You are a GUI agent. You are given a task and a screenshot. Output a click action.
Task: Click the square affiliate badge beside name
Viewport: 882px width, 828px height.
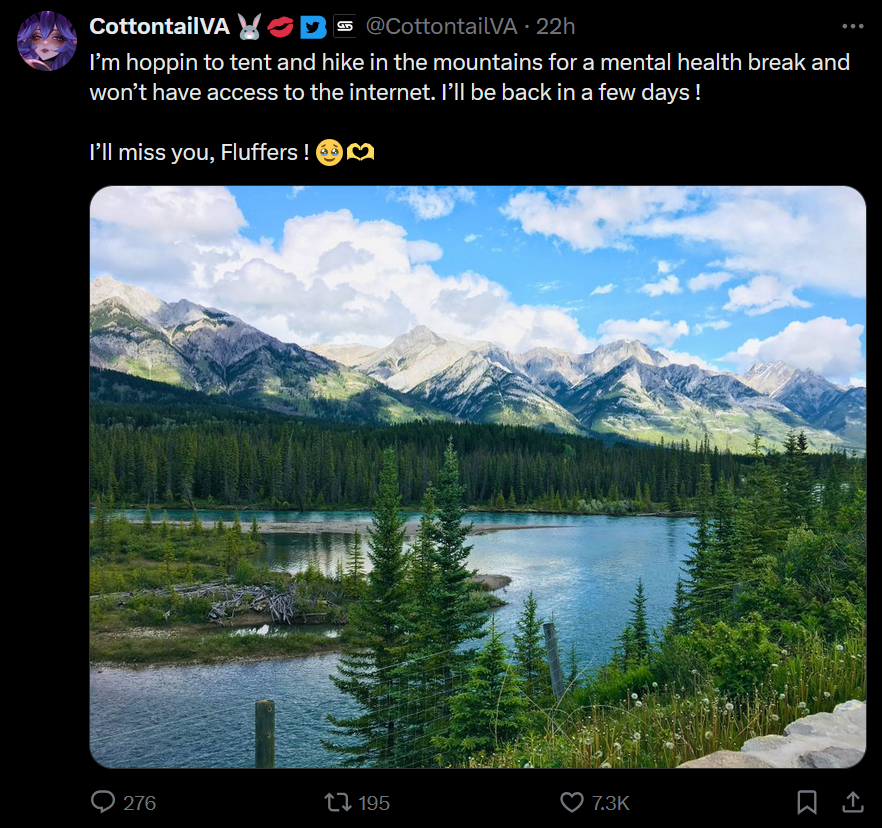point(344,27)
